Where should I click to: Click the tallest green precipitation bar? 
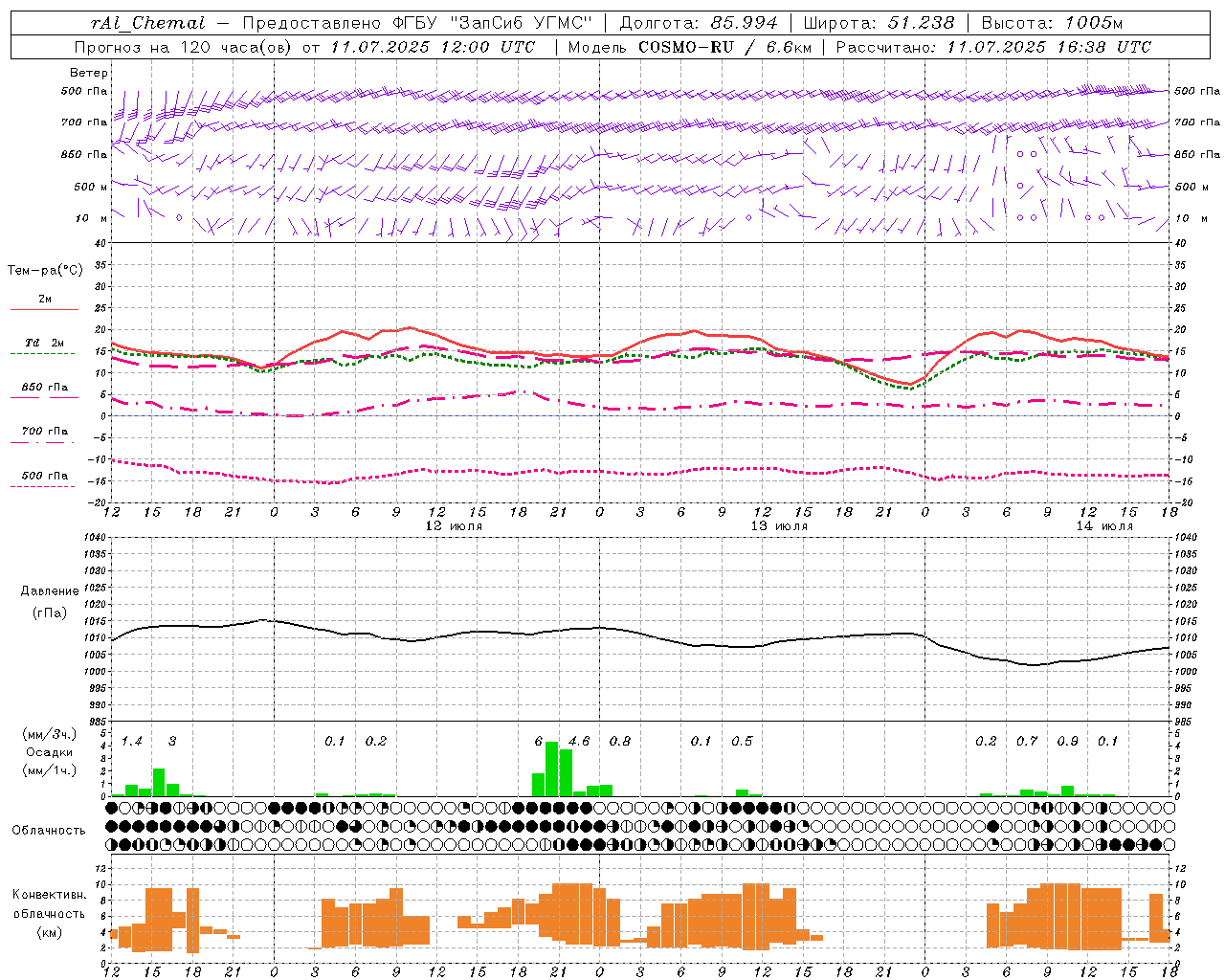tap(552, 768)
